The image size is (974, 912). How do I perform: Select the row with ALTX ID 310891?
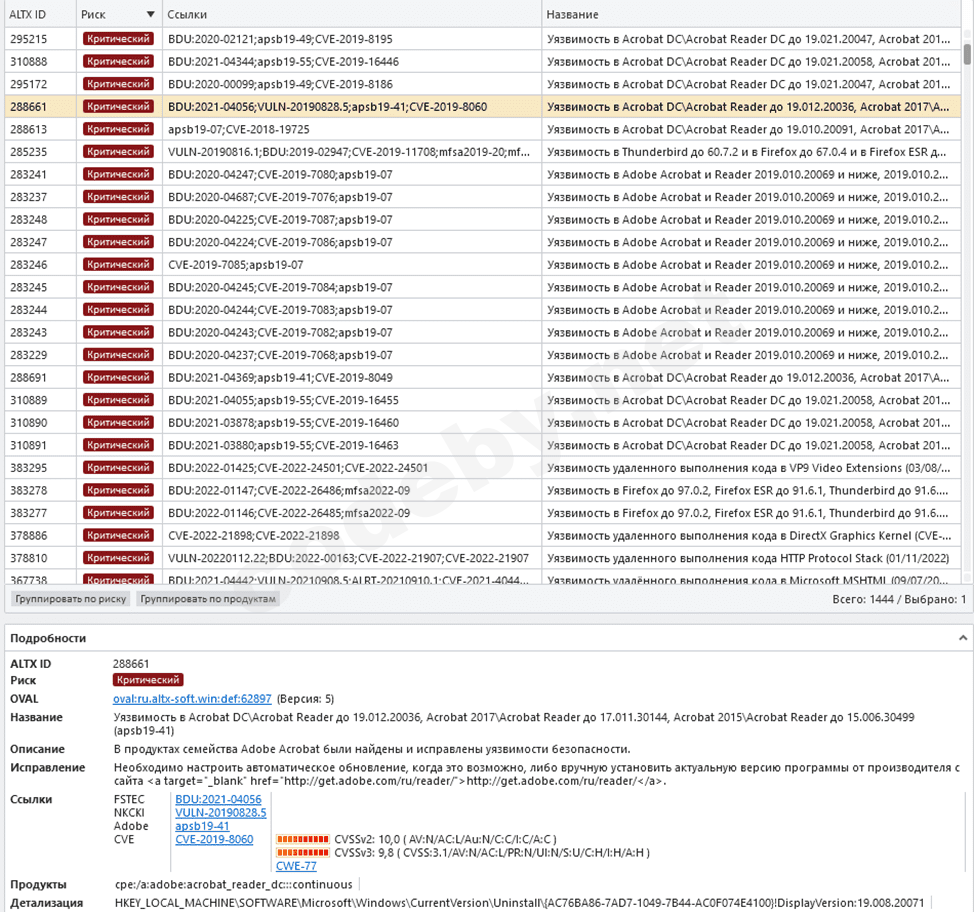pos(483,445)
